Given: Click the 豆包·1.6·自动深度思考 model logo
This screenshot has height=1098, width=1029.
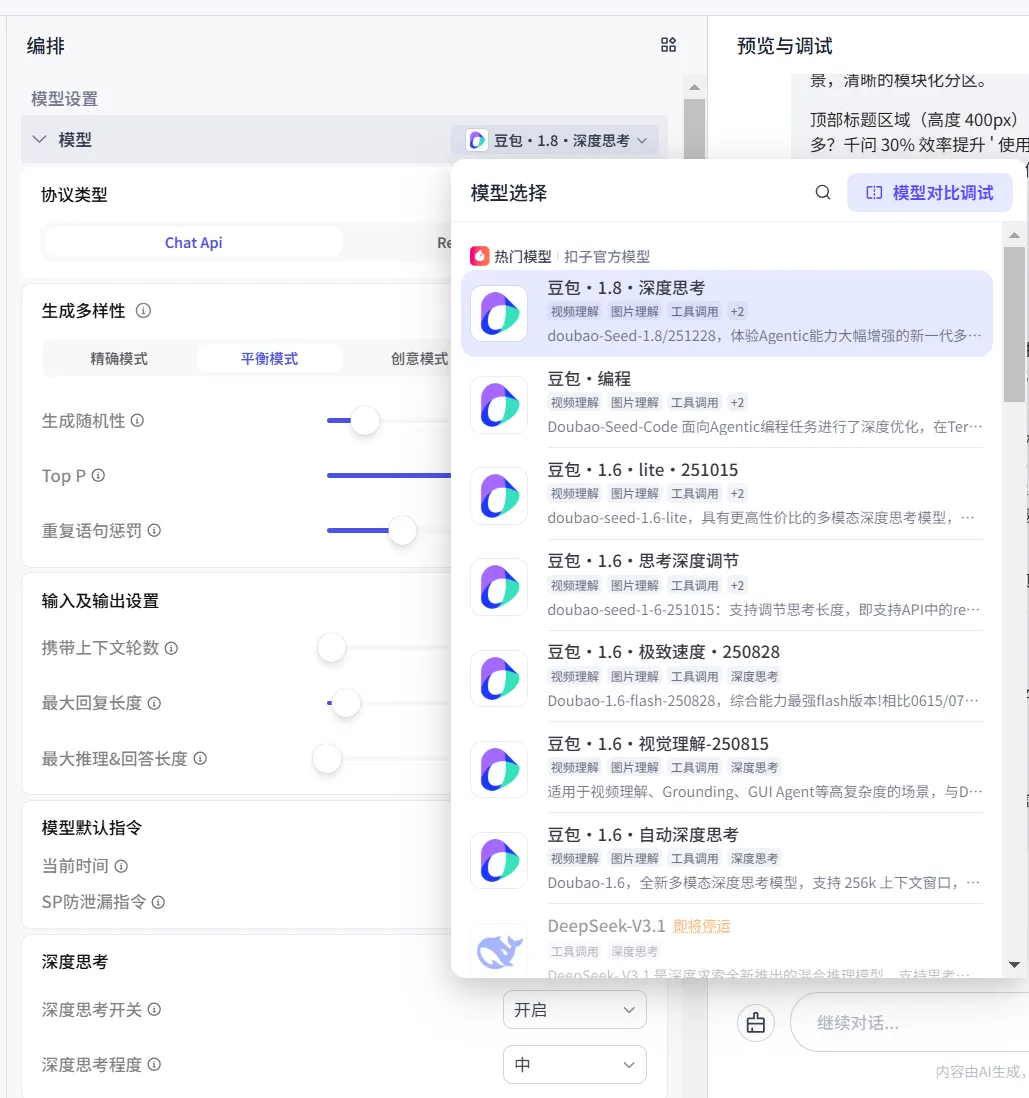Looking at the screenshot, I should tap(499, 860).
